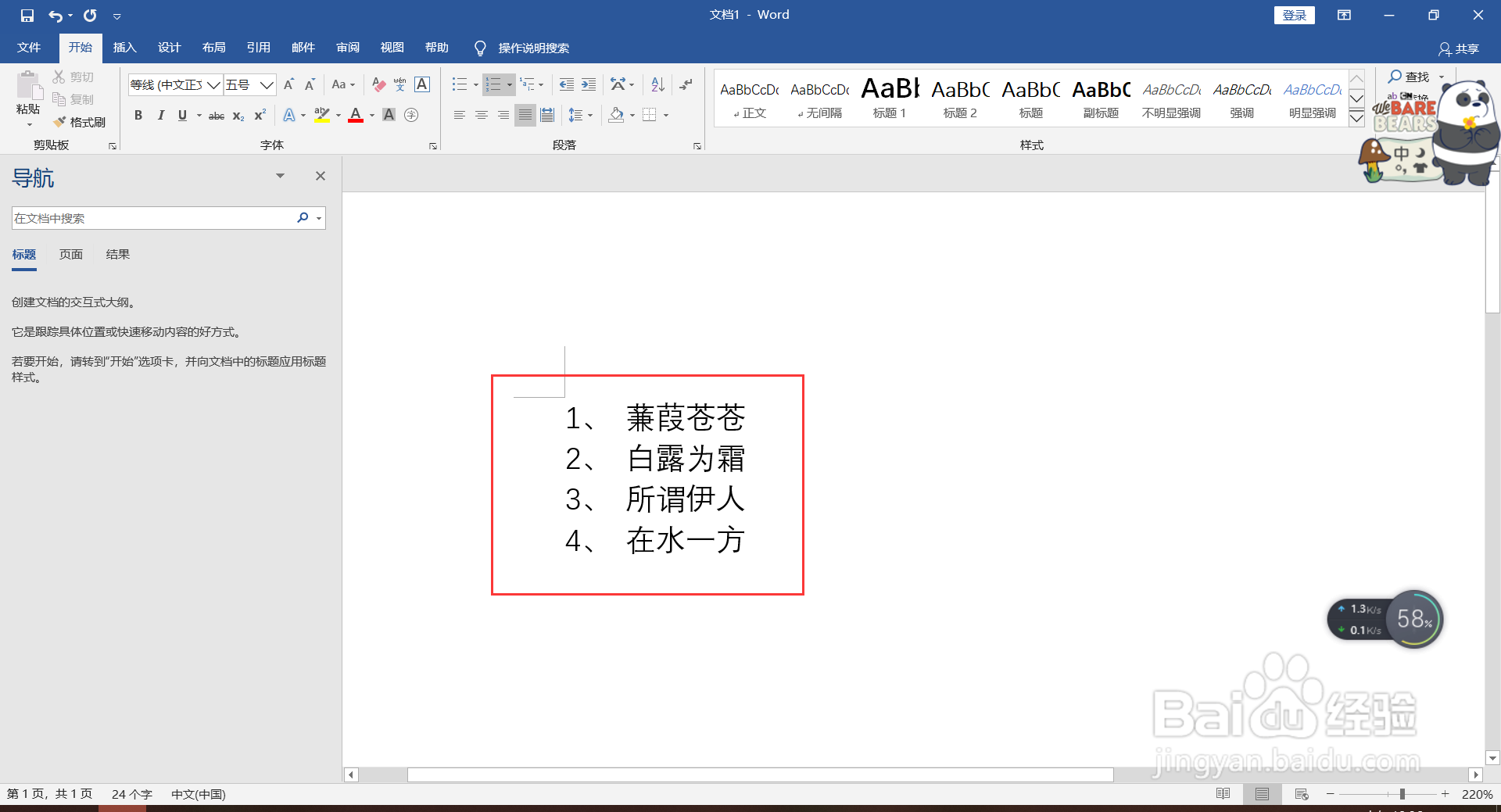Apply character border icon
Image resolution: width=1501 pixels, height=812 pixels.
422,84
